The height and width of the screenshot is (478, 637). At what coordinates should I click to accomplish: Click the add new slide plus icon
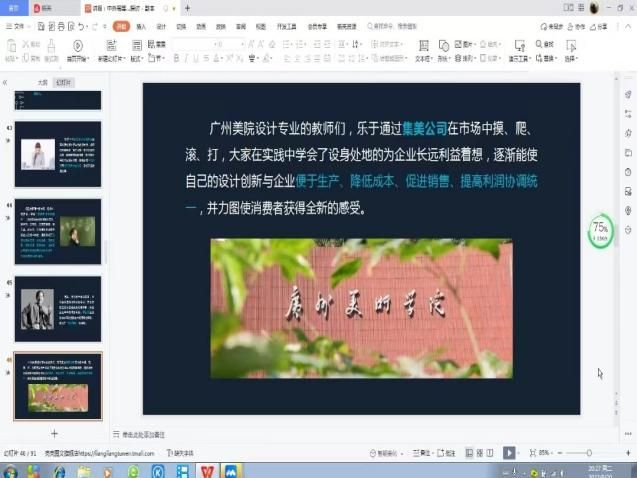click(54, 433)
